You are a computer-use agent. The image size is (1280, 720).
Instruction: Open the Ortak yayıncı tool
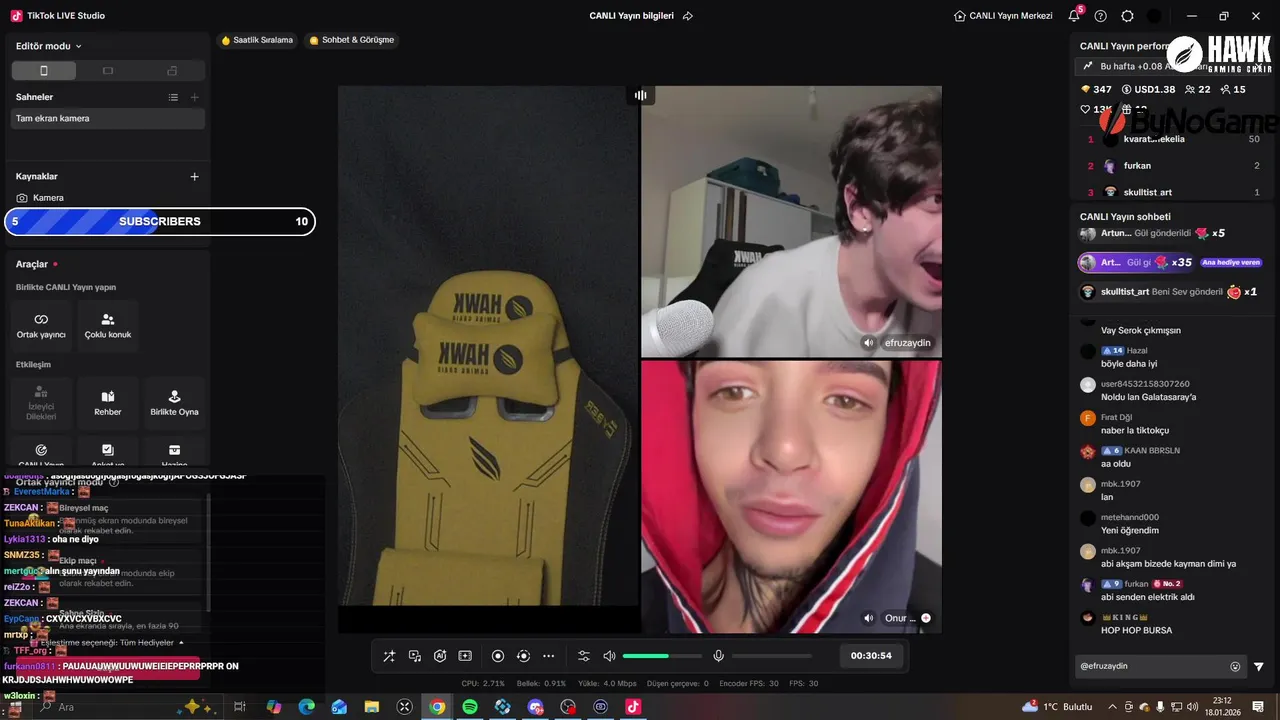coord(41,326)
